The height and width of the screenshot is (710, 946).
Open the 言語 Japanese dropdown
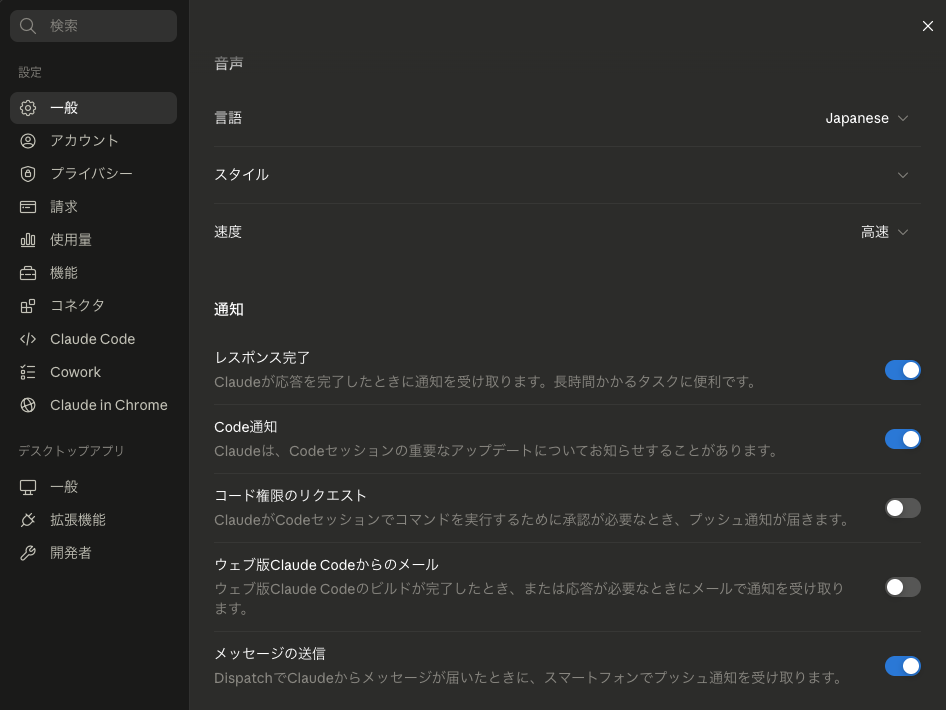(866, 118)
